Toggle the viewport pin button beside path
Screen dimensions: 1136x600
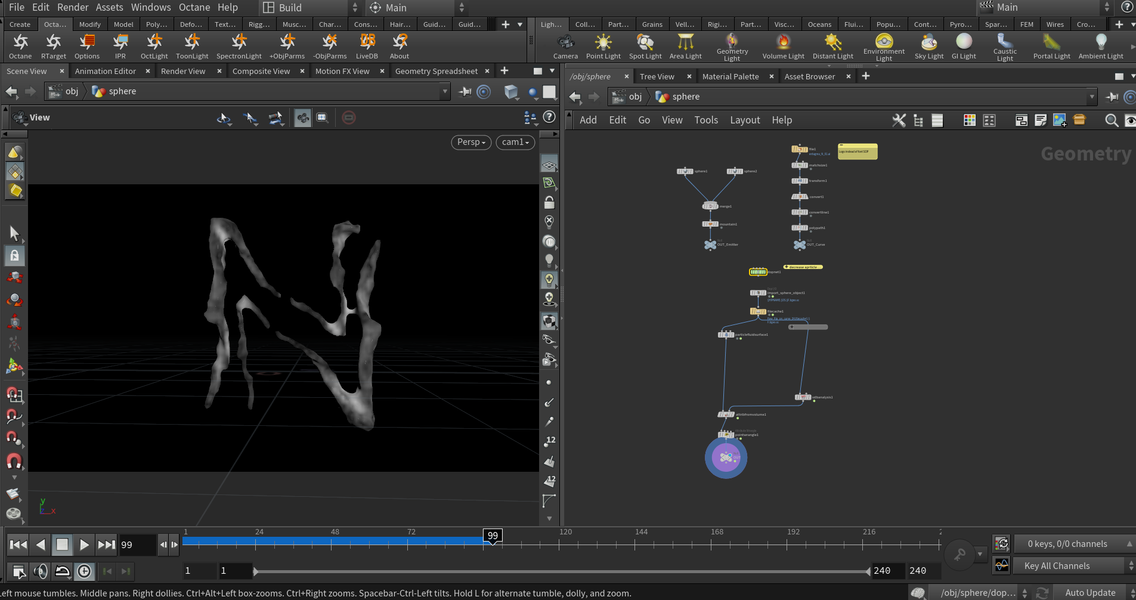pos(465,92)
